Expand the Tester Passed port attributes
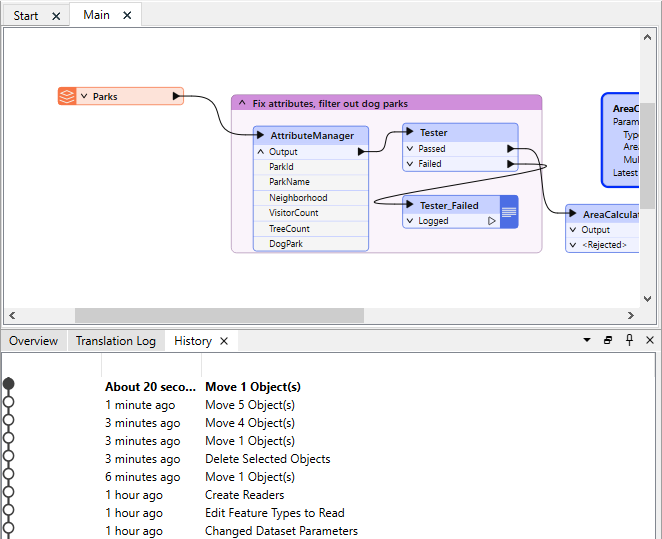Screen dimensions: 662x539 coord(410,149)
